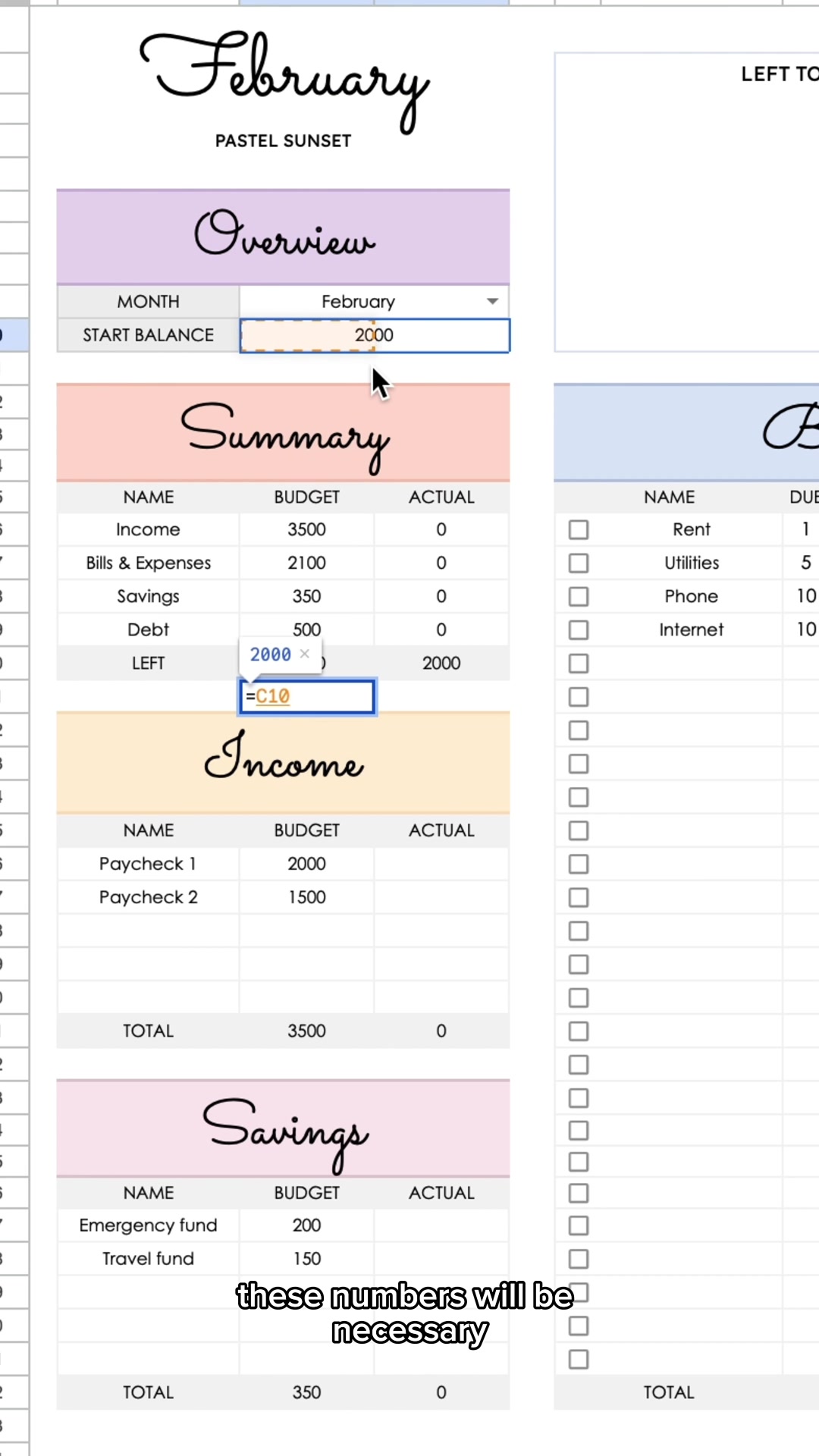Select the Paycheck 1 name cell
The width and height of the screenshot is (819, 1456).
click(x=149, y=864)
